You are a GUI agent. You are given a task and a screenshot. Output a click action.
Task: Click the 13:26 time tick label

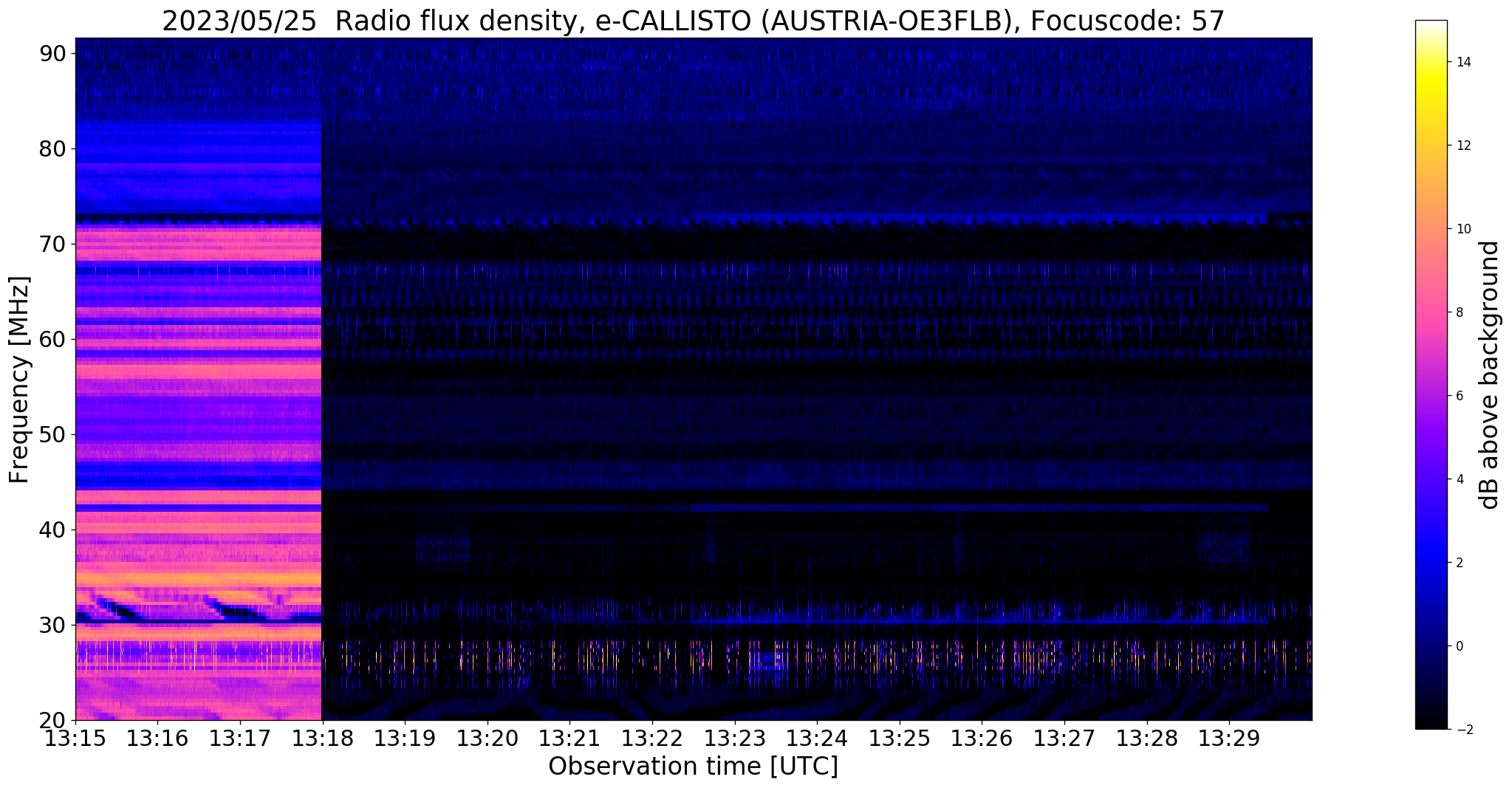click(982, 739)
